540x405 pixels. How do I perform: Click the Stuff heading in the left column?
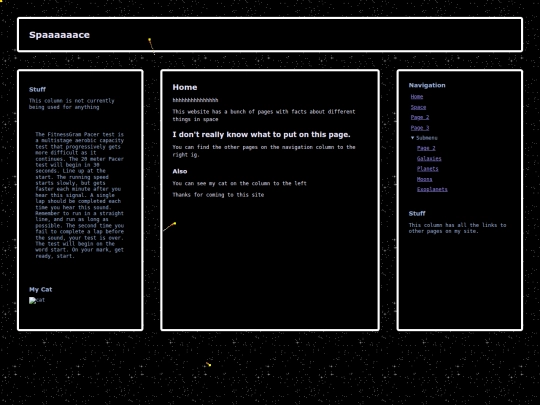tap(37, 89)
